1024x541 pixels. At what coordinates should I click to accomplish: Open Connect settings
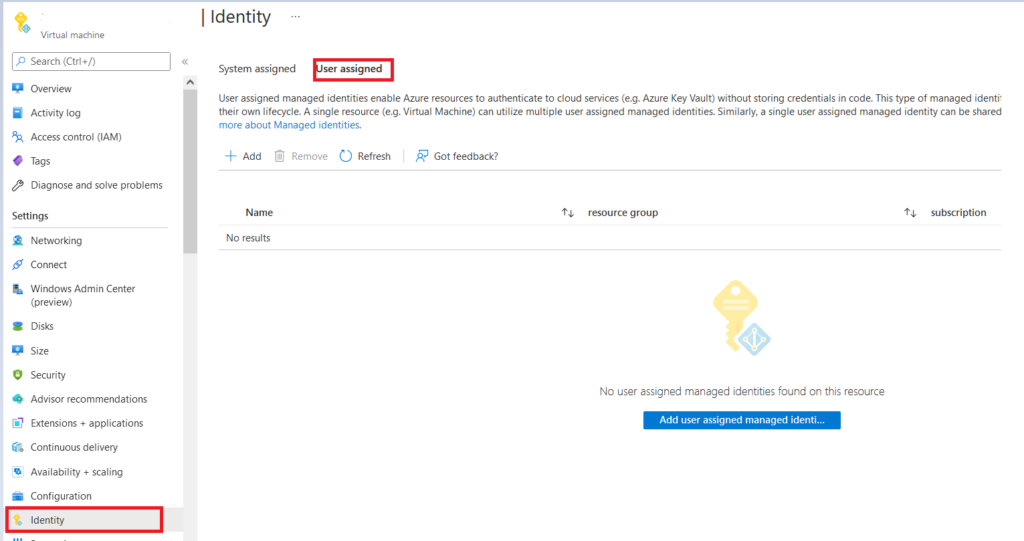tap(48, 265)
